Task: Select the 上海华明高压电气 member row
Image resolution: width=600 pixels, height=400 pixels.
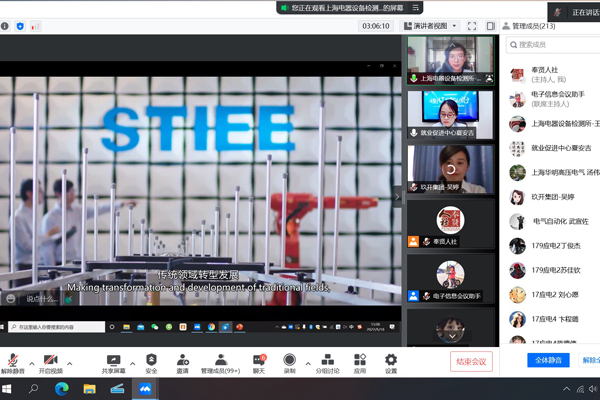Action: pos(553,173)
